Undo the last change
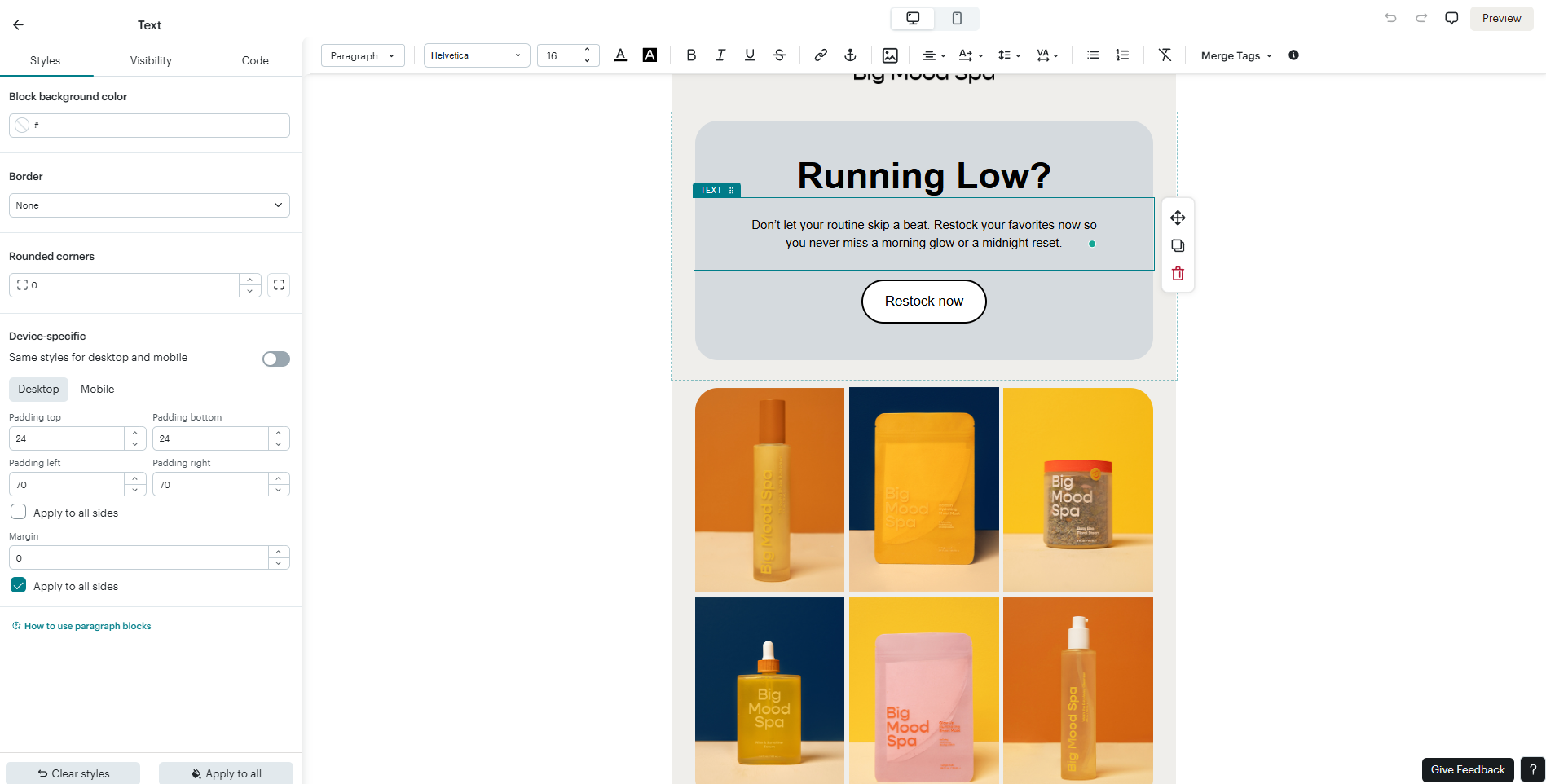Screen dimensions: 1546x784 [1390, 18]
